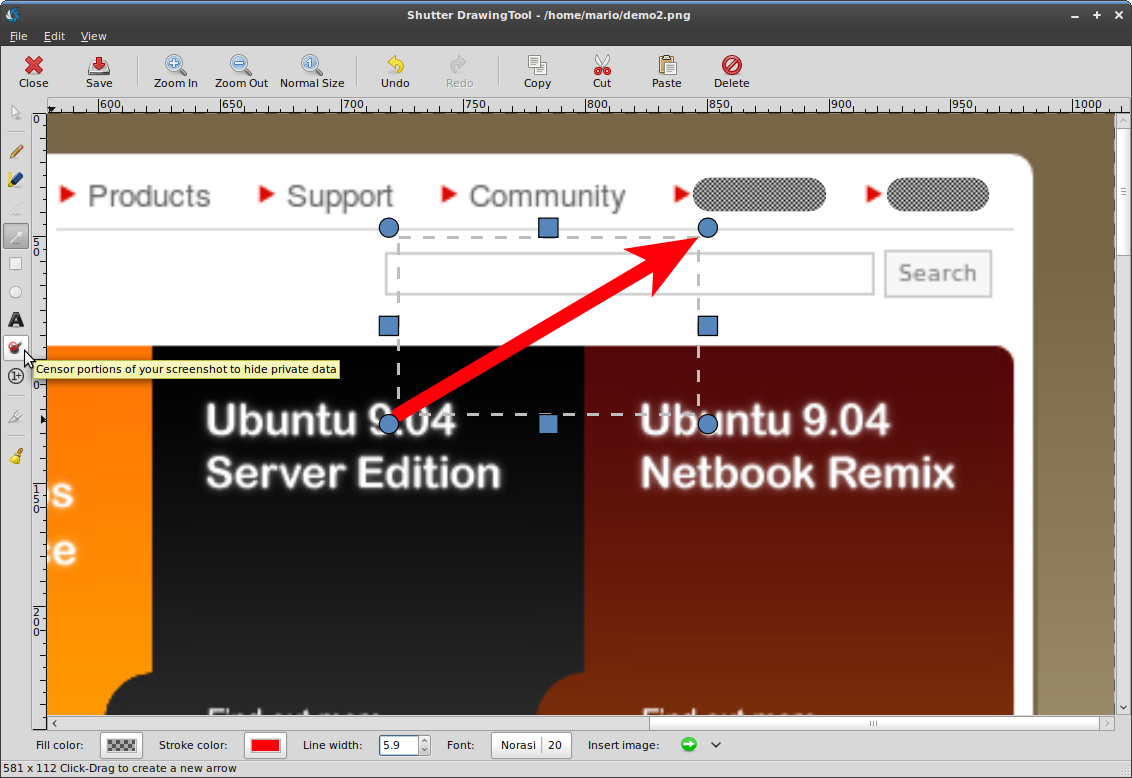This screenshot has height=778, width=1132.
Task: Select the highlighter tool
Action: (x=16, y=180)
